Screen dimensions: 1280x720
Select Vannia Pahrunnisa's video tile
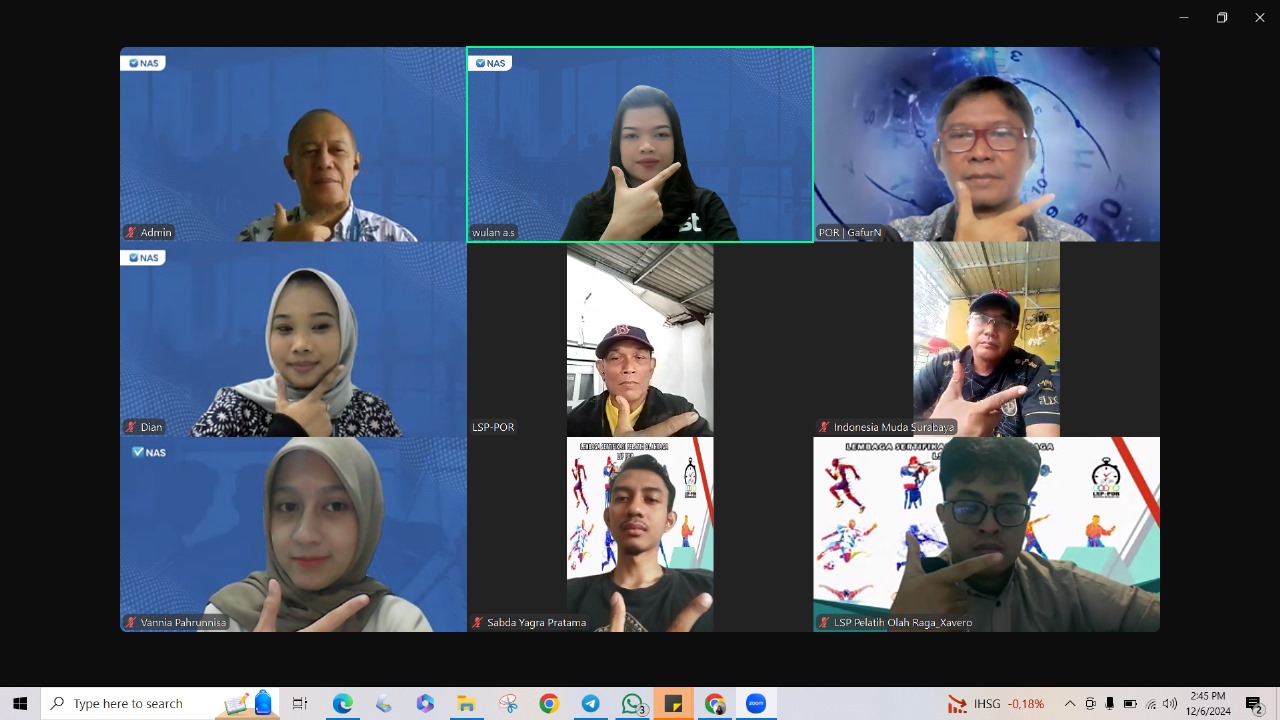pyautogui.click(x=293, y=534)
